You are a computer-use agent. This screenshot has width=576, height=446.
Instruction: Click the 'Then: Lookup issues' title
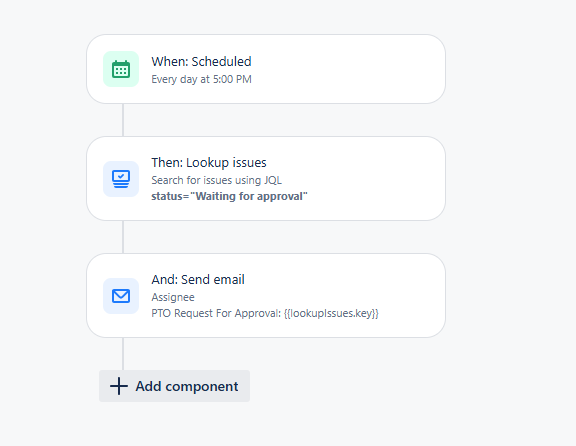coord(209,163)
